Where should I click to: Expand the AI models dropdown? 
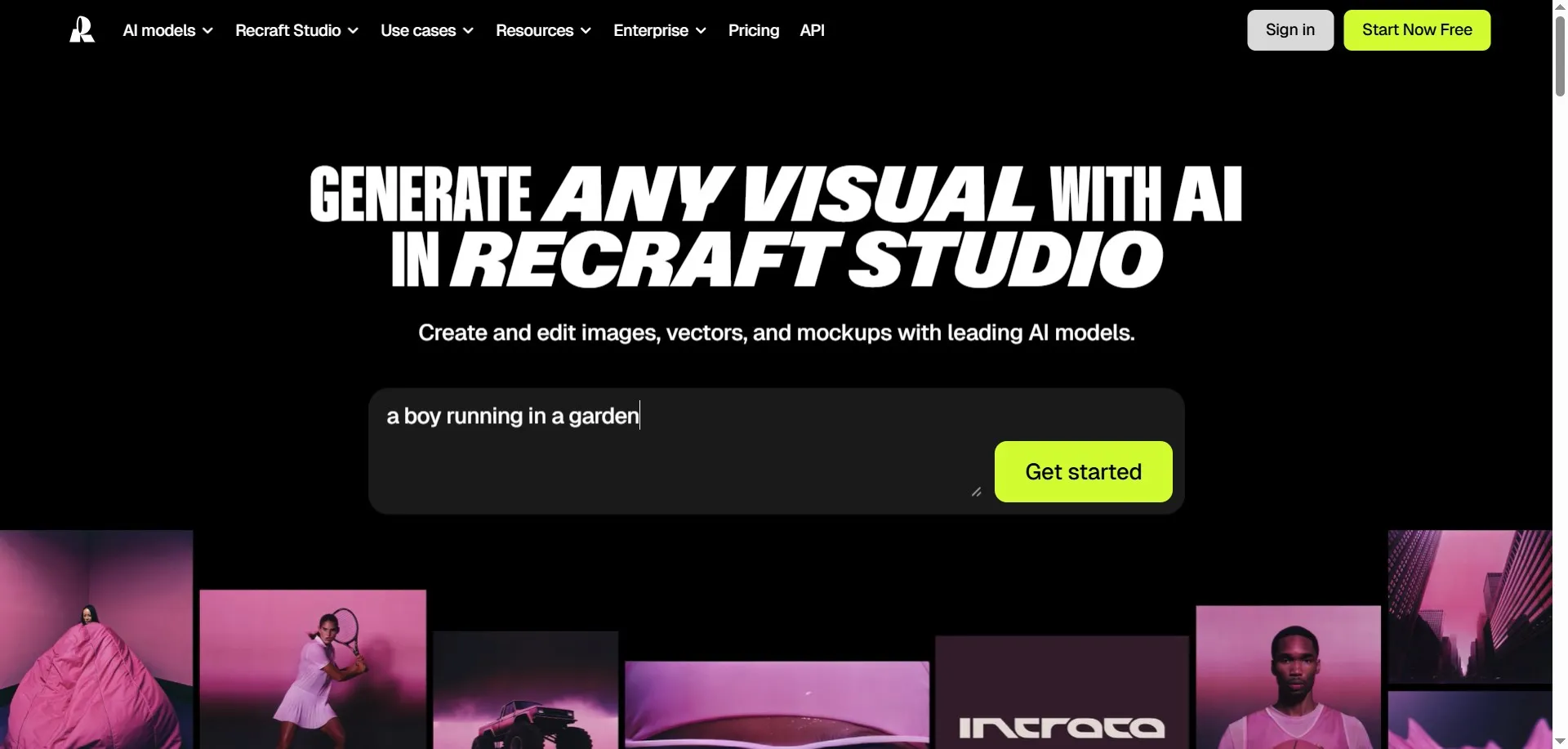click(167, 30)
